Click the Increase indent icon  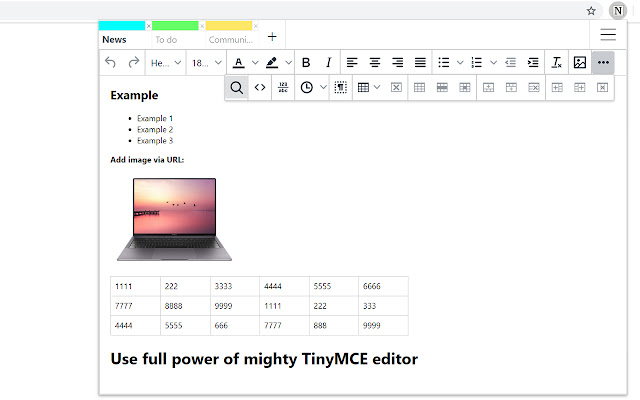533,62
